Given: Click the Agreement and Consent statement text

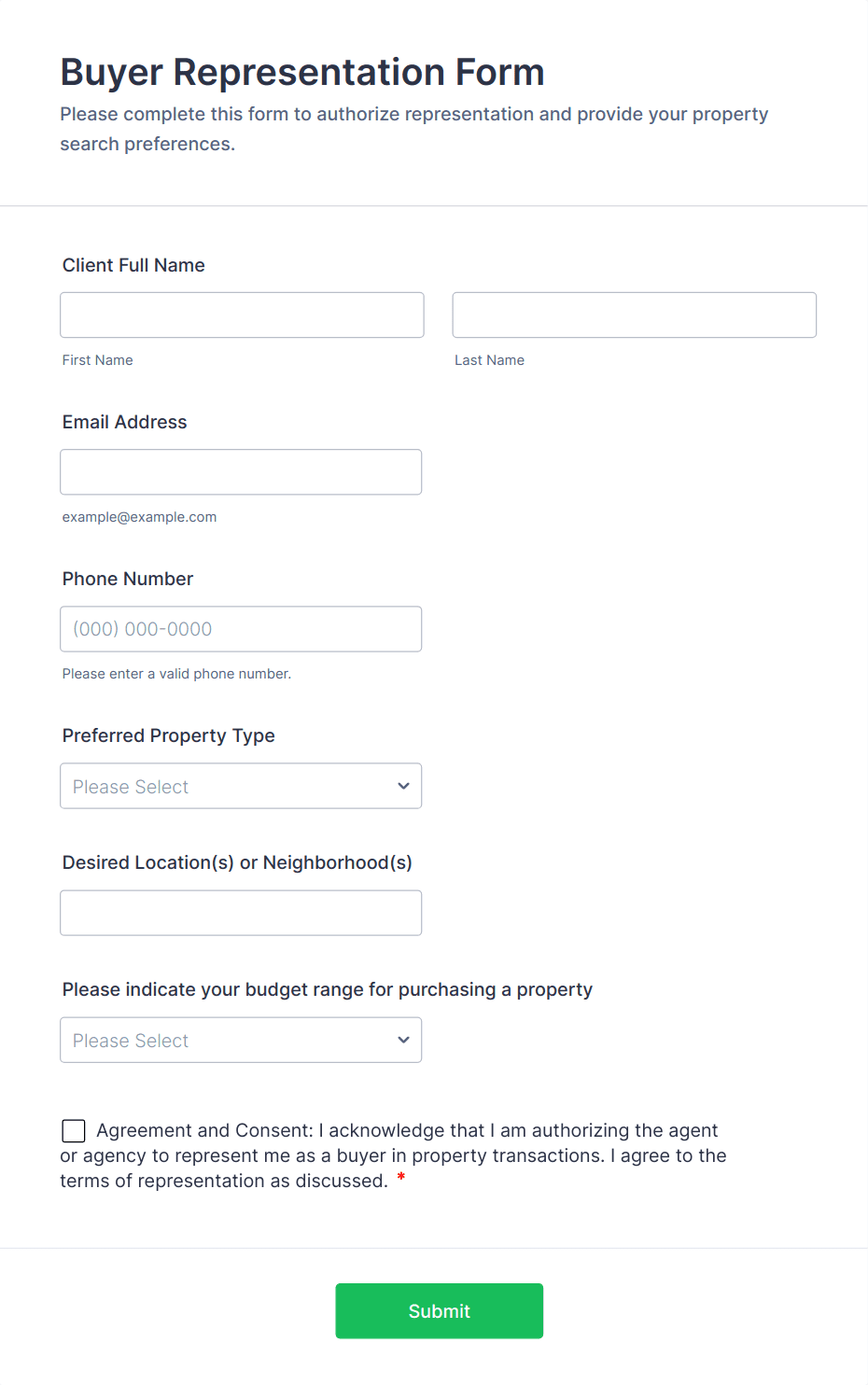Looking at the screenshot, I should click(x=392, y=1156).
